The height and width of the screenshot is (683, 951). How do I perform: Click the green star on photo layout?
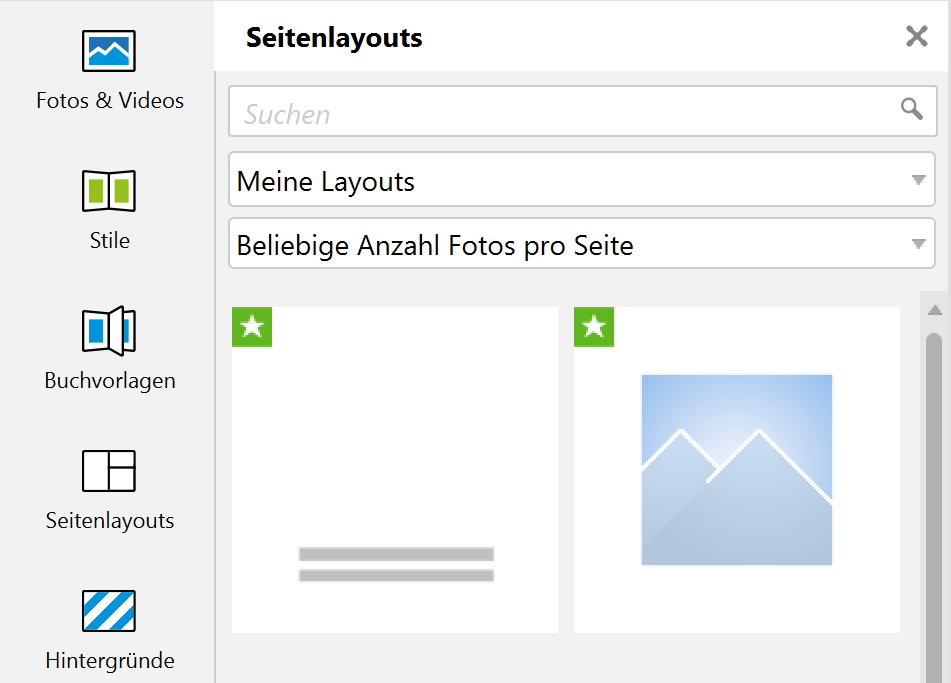coord(594,327)
